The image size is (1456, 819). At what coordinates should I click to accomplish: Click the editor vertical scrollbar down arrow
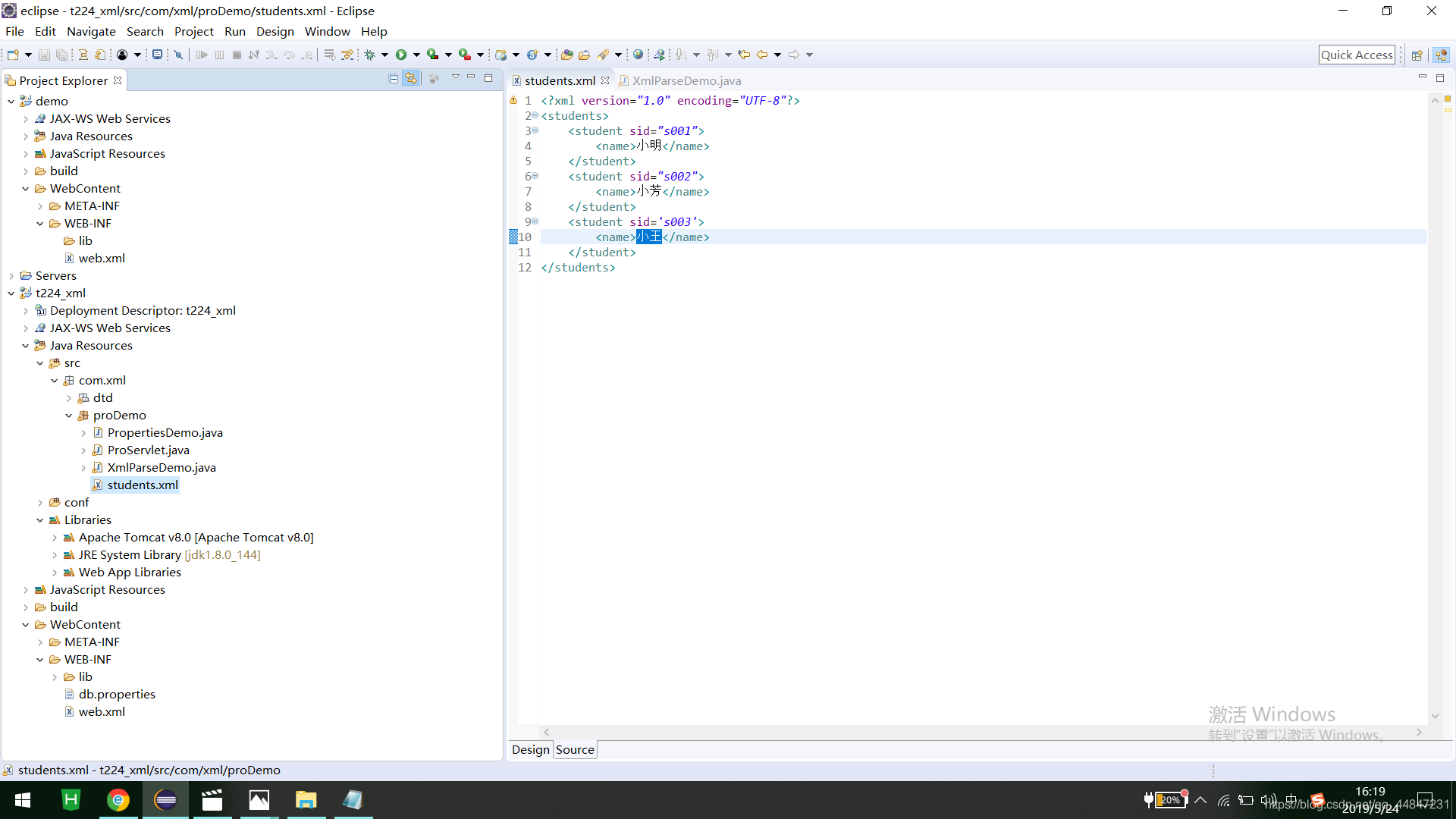pos(1435,716)
